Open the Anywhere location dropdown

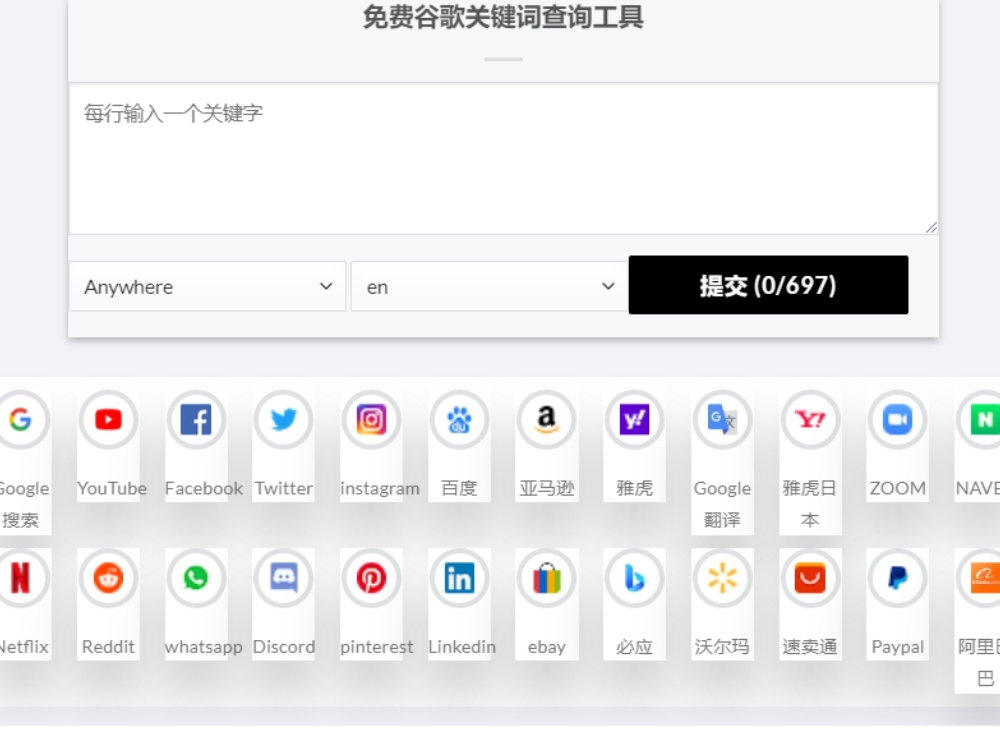[207, 286]
